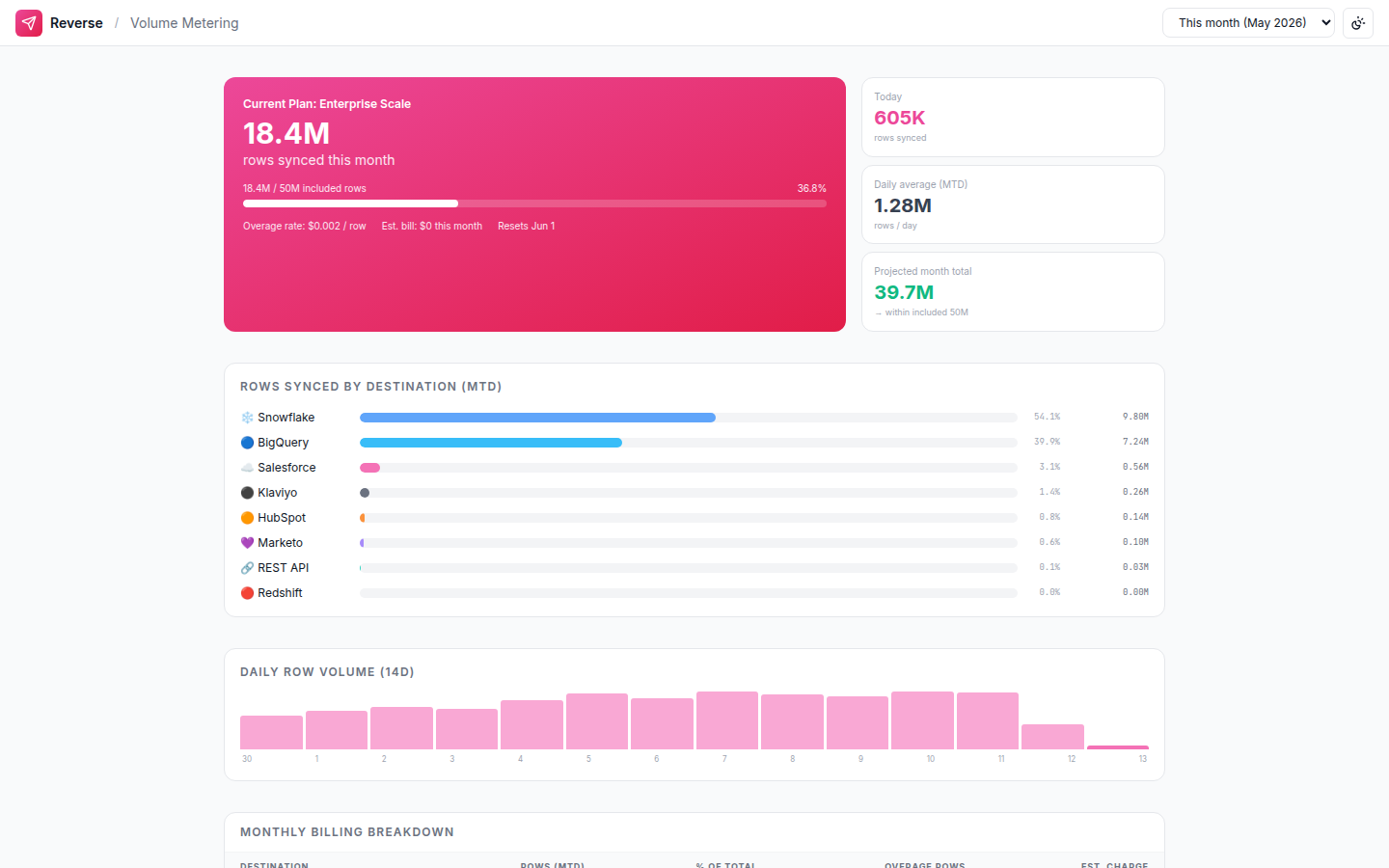
Task: Click the Today rows synced card
Action: tap(1013, 117)
